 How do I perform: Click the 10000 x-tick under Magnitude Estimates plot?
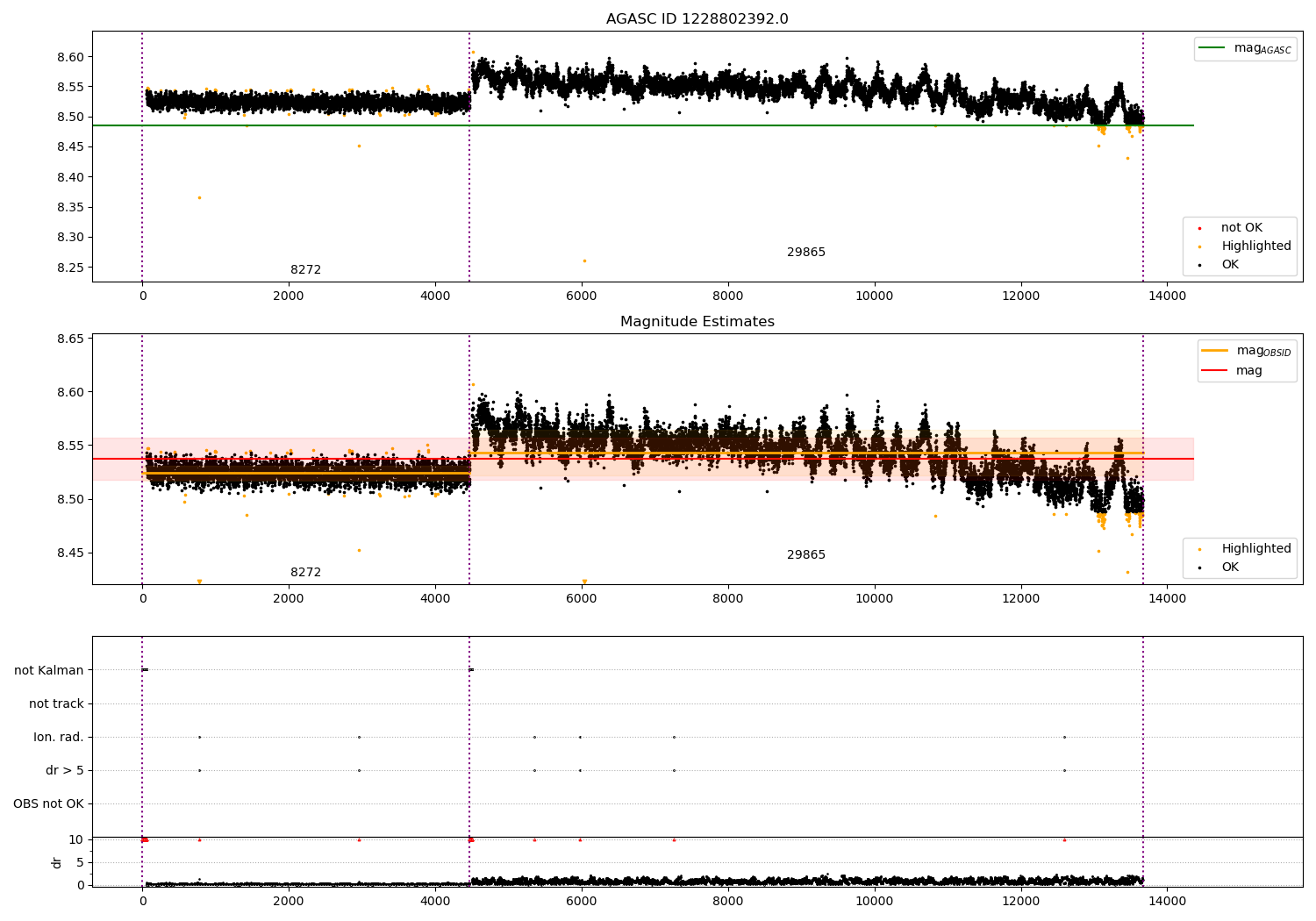click(x=874, y=598)
